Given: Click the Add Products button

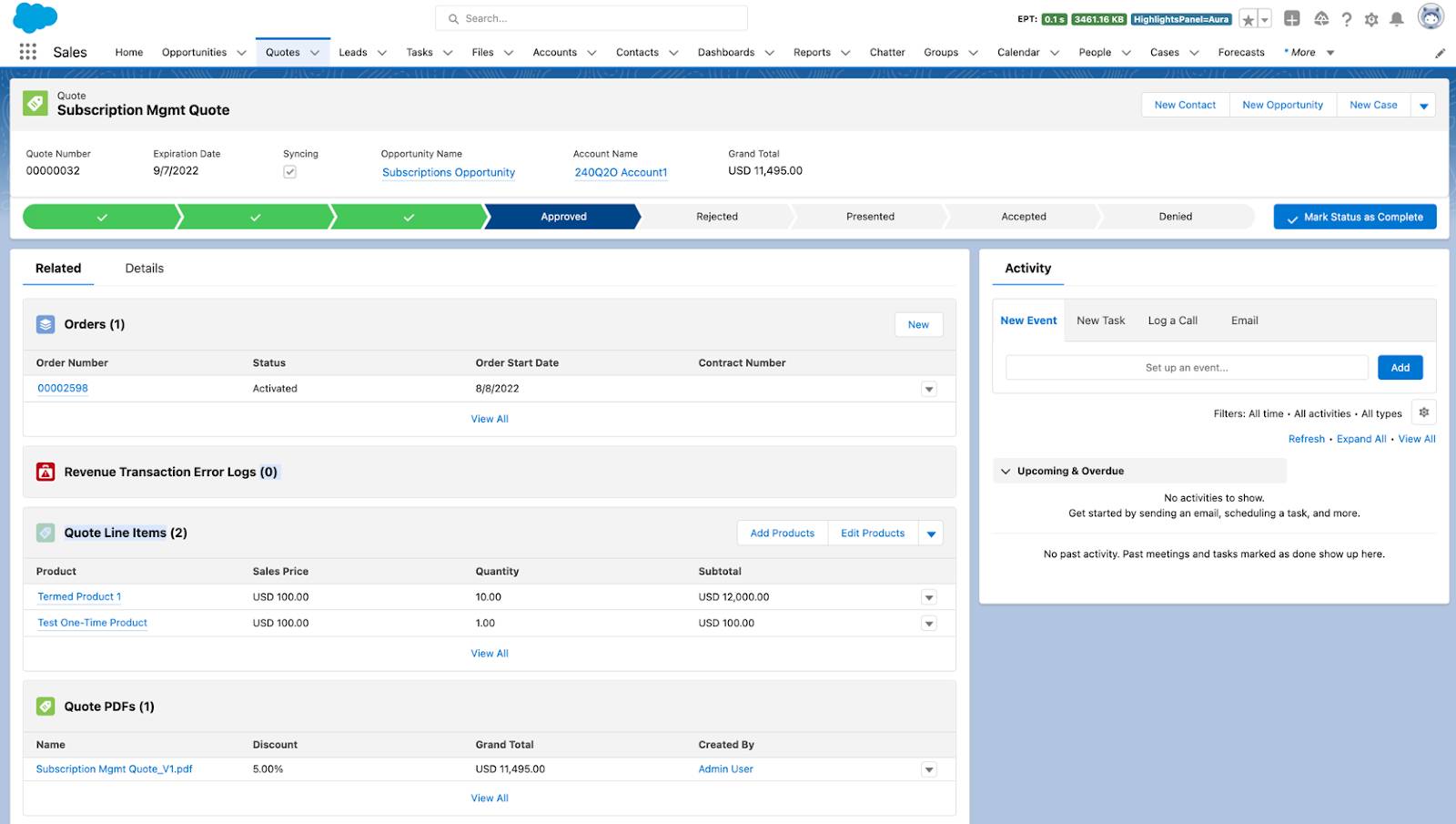Looking at the screenshot, I should pyautogui.click(x=783, y=534).
